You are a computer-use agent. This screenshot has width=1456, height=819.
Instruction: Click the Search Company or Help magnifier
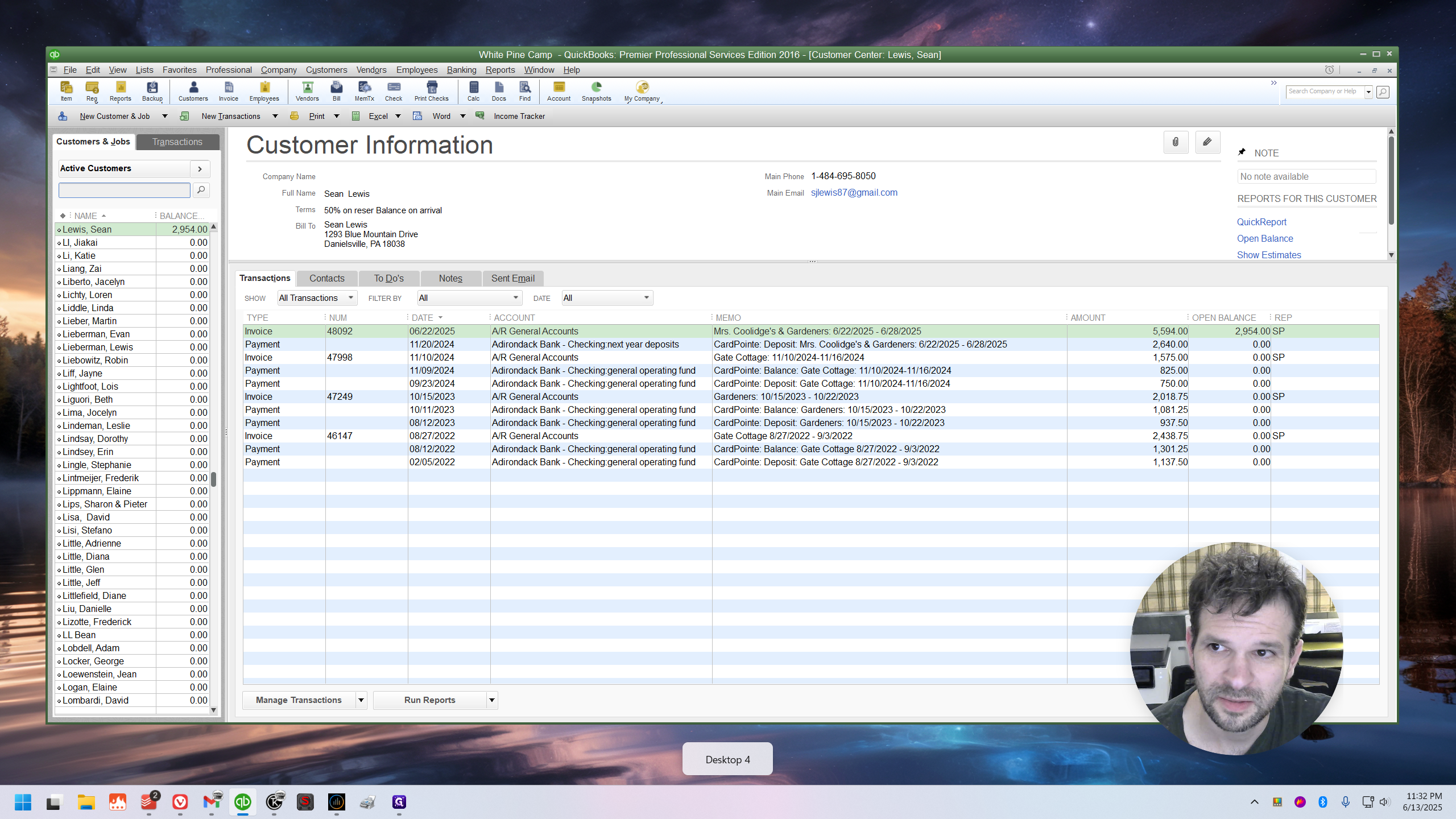tap(1383, 92)
